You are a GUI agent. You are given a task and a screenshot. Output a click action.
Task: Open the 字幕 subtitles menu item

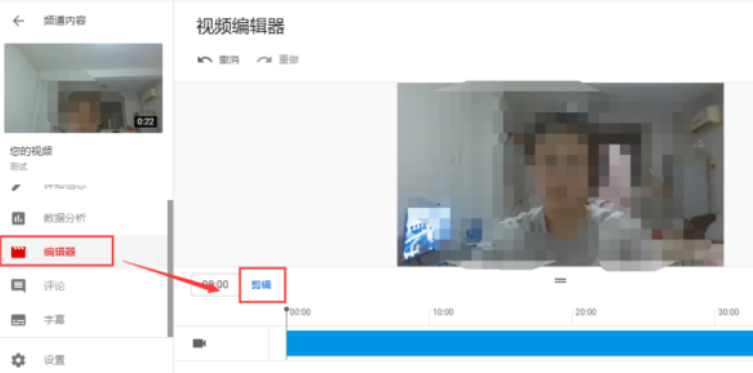tap(84, 320)
